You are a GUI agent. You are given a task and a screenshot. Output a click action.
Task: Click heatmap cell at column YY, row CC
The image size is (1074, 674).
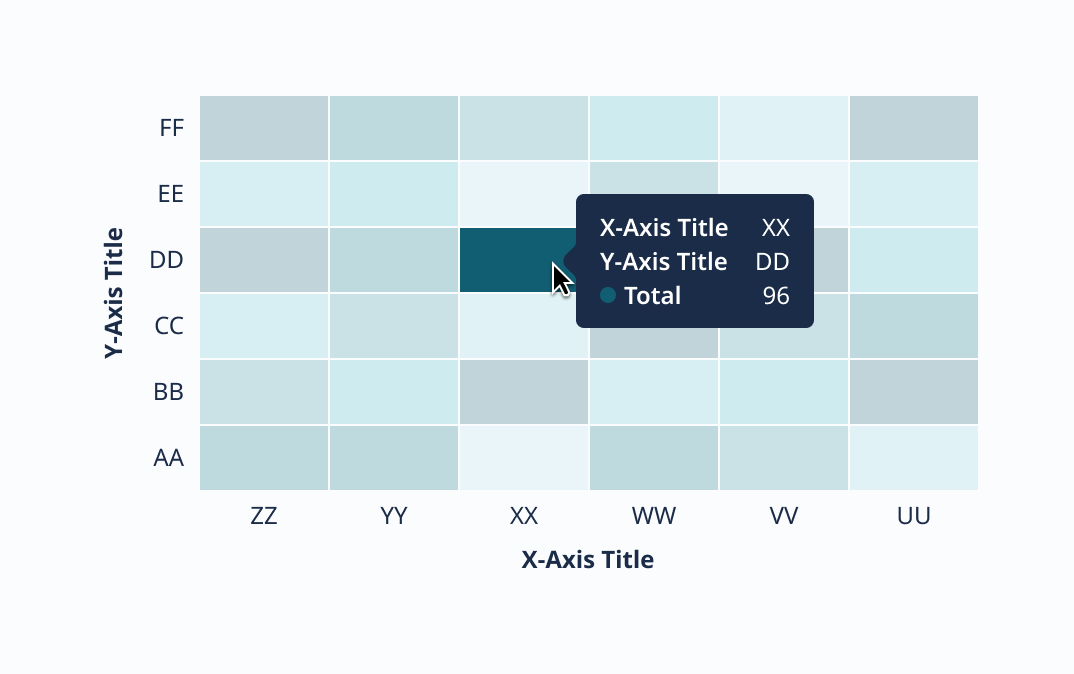click(394, 326)
